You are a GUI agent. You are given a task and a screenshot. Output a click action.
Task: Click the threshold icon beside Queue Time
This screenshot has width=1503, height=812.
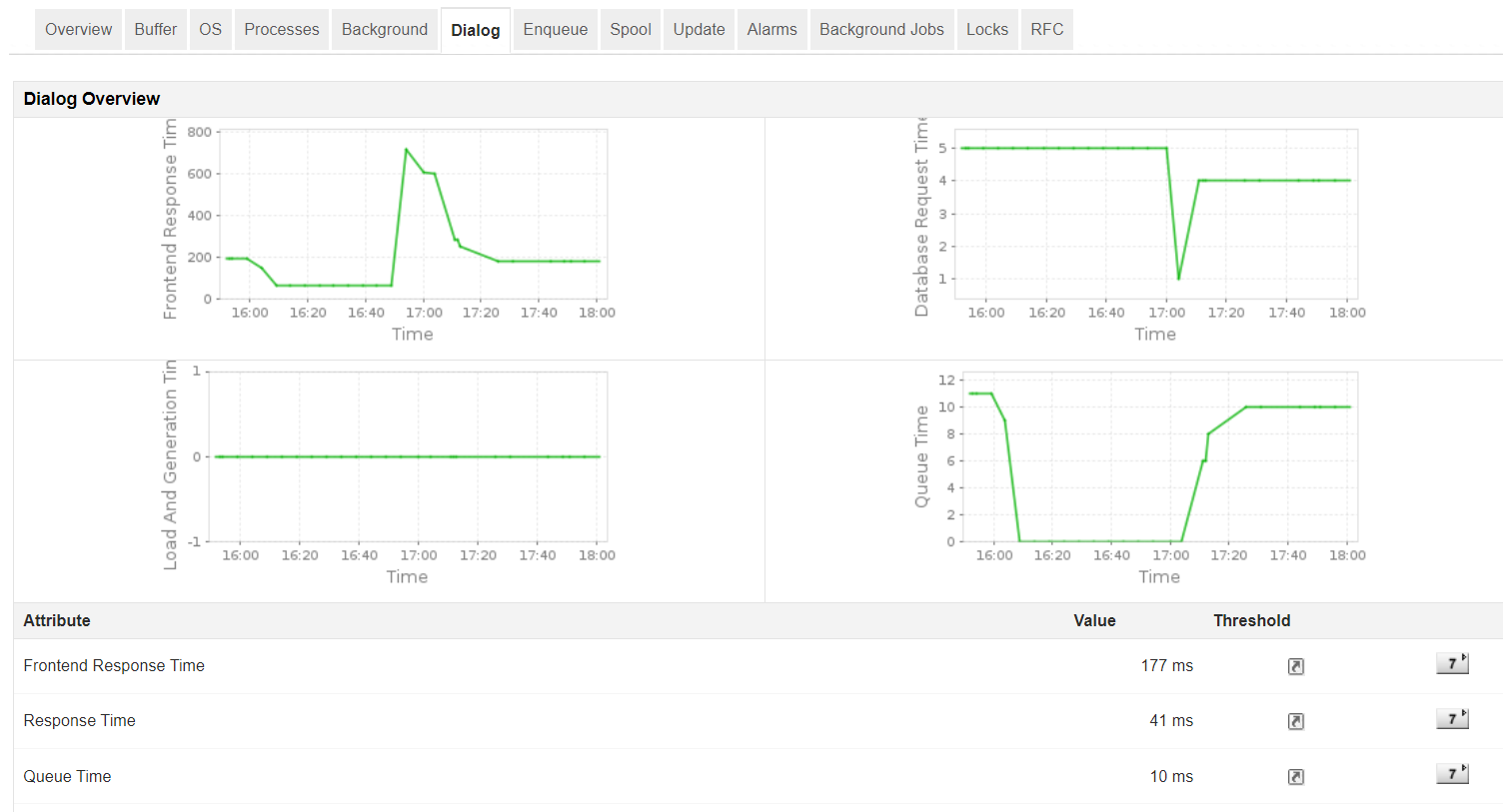pyautogui.click(x=1295, y=776)
